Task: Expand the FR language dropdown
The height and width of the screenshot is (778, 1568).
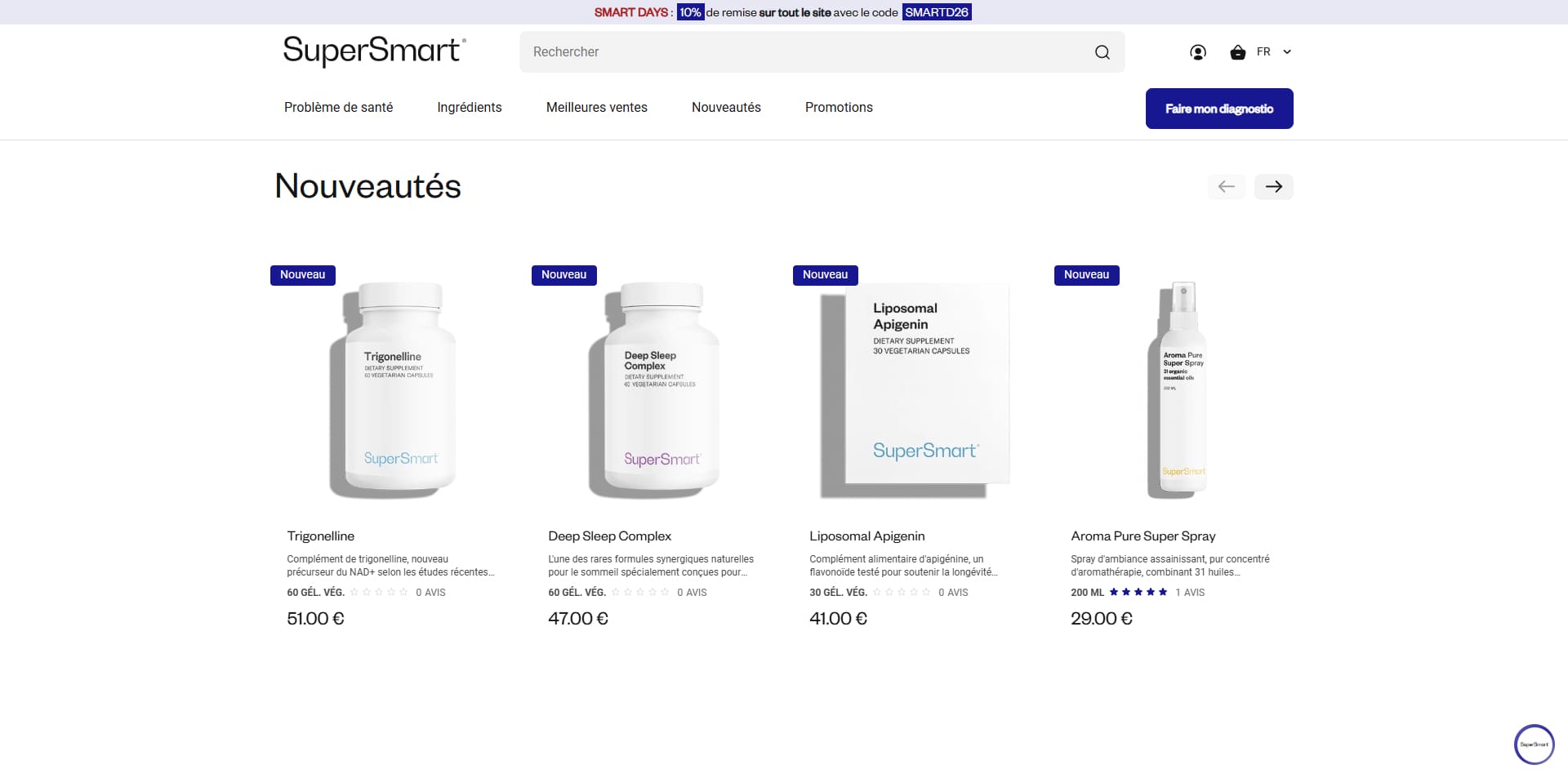Action: [1274, 52]
